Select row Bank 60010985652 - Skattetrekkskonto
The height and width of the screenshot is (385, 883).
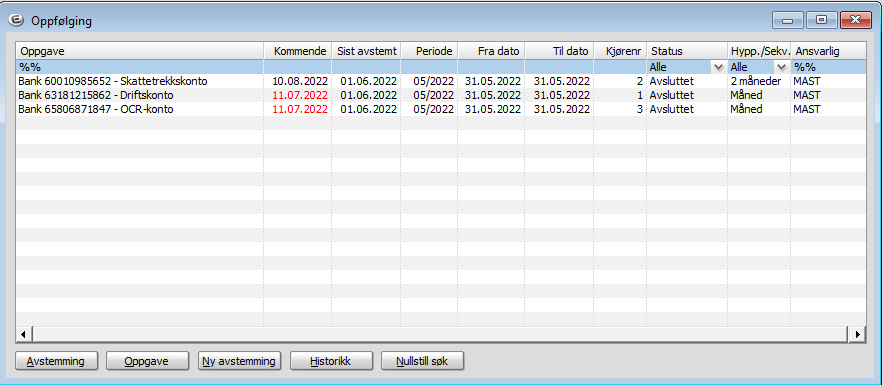click(x=441, y=81)
